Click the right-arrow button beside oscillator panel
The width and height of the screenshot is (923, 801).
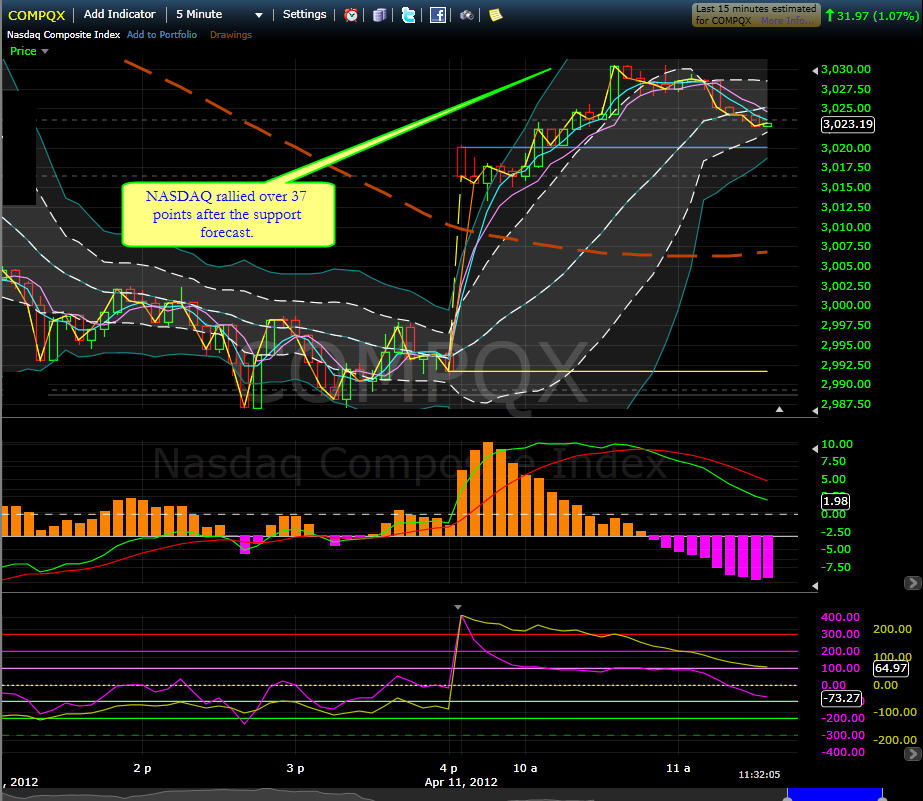tap(912, 753)
